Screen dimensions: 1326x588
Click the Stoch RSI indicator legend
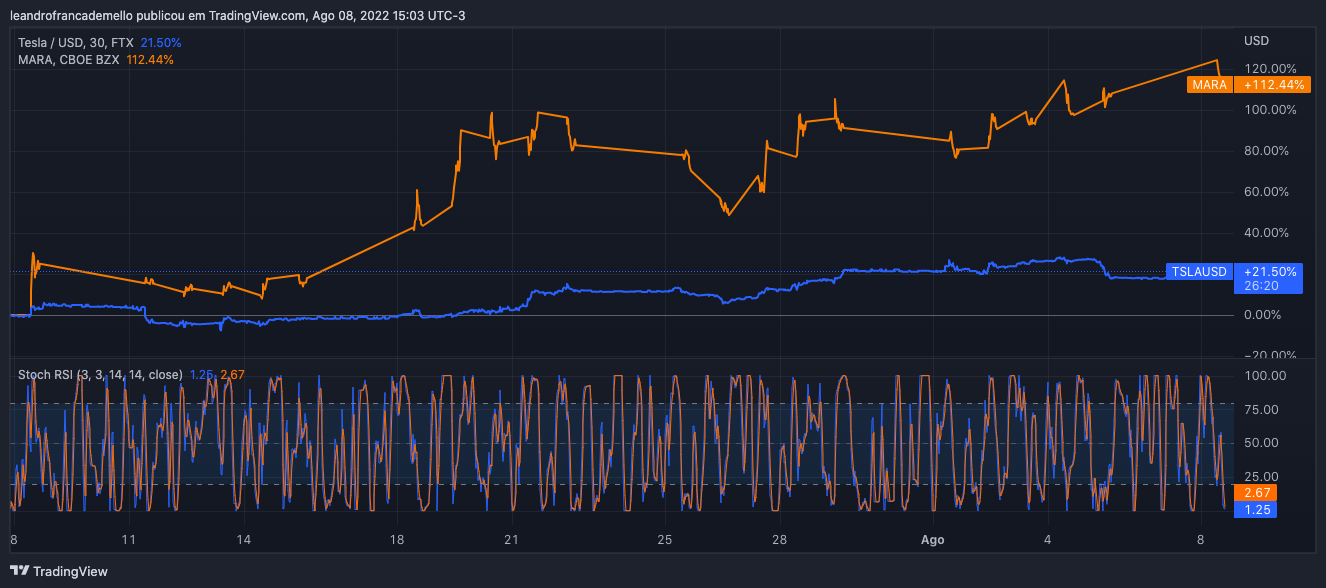click(x=100, y=375)
